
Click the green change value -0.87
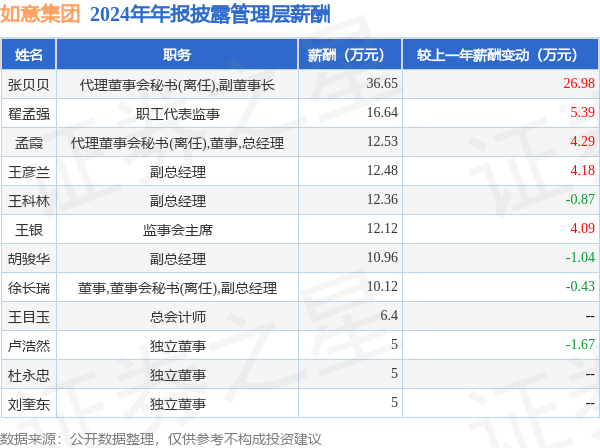coord(580,199)
